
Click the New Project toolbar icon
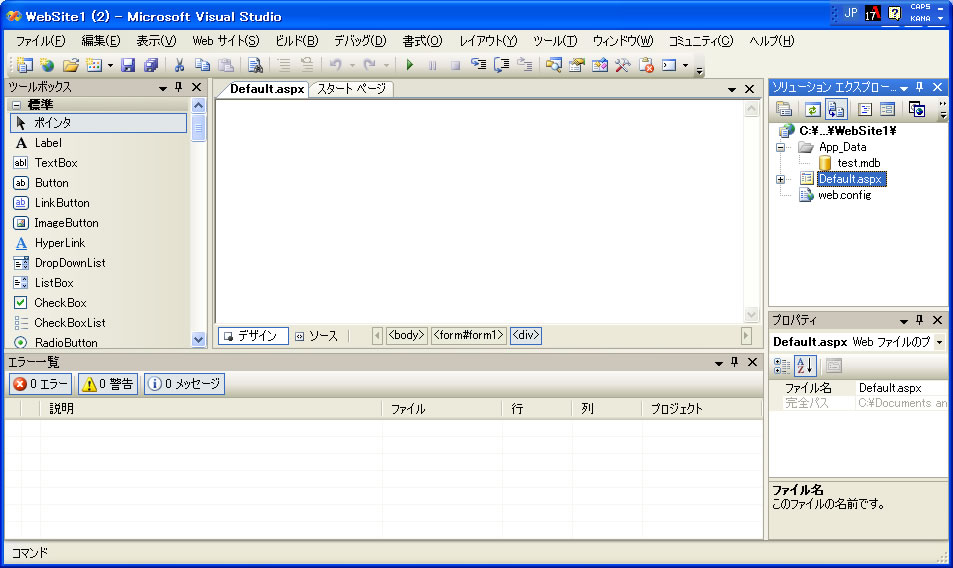[x=24, y=64]
